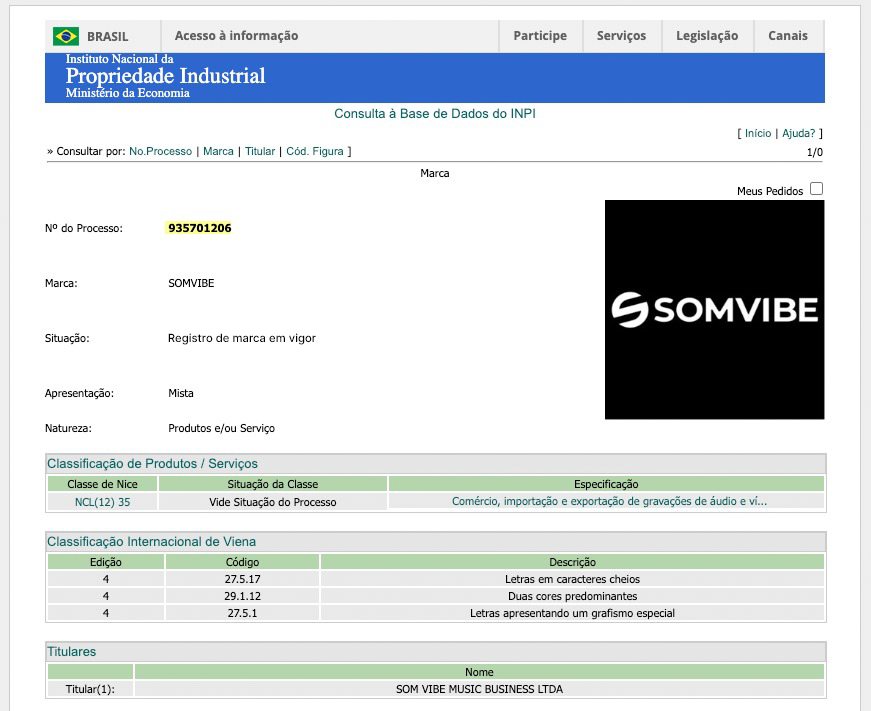Click the Vienna code 29.1.12 cell
Viewport: 871px width, 711px height.
242,596
